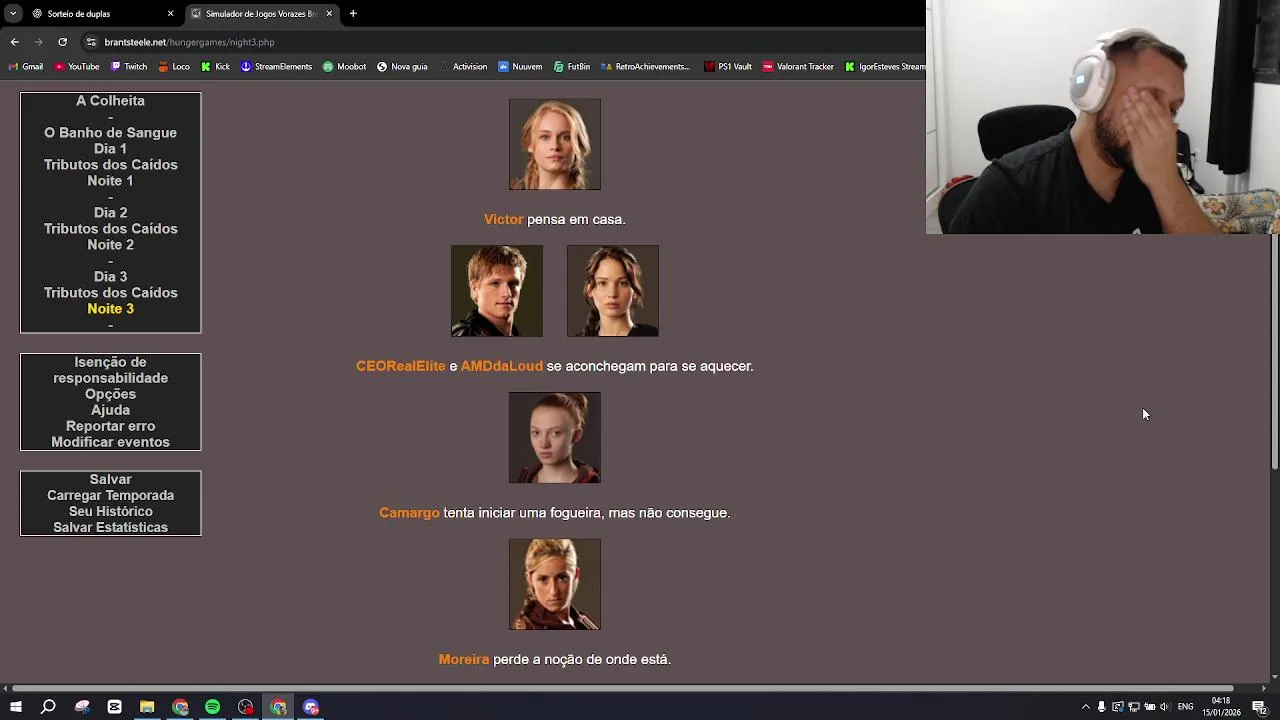
Task: Go back using the browser back arrow
Action: point(15,42)
